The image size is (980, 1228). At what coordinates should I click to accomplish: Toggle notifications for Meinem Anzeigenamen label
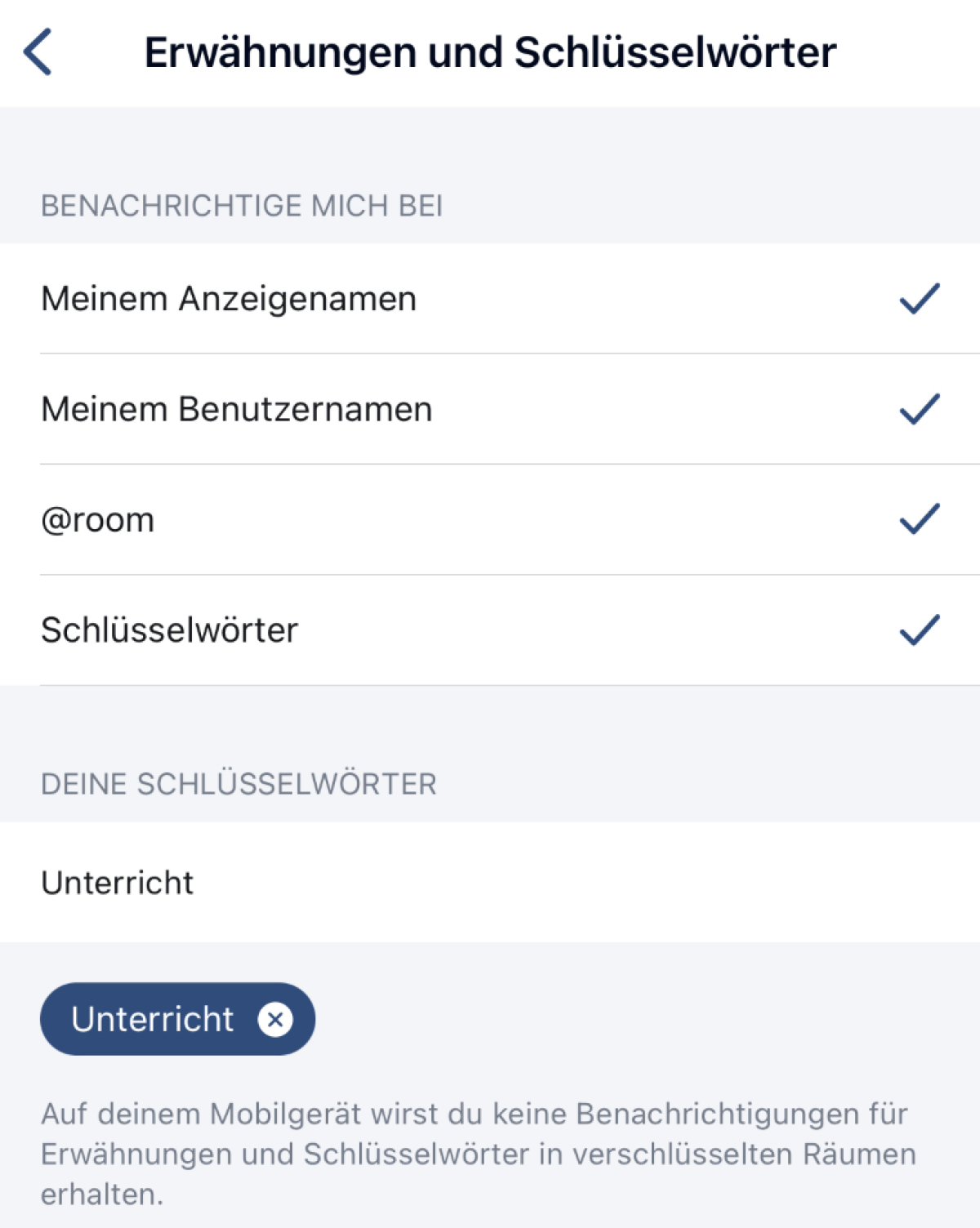[x=229, y=299]
